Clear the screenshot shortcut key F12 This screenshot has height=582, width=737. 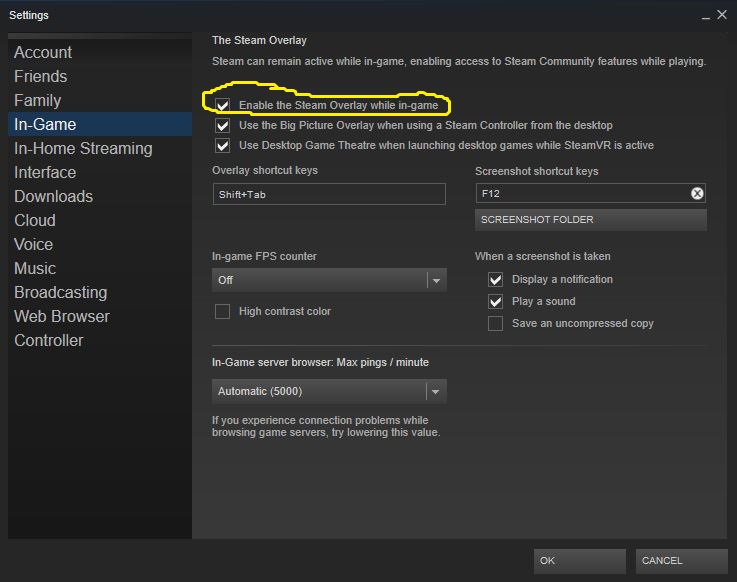pos(697,194)
